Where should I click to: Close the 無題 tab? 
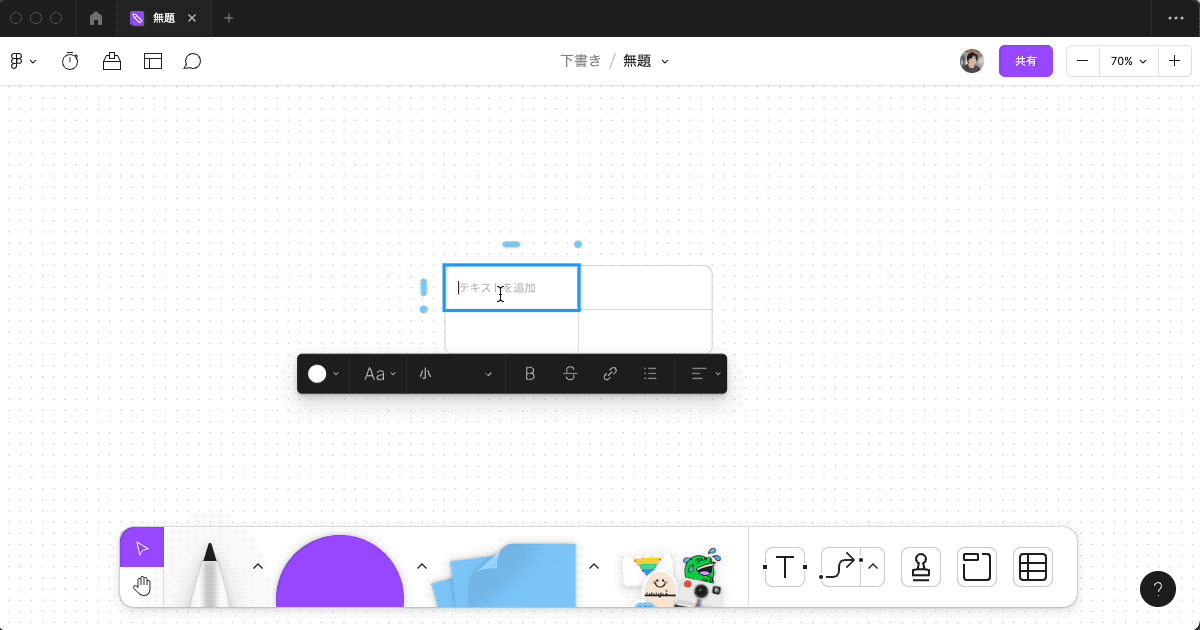pyautogui.click(x=192, y=18)
